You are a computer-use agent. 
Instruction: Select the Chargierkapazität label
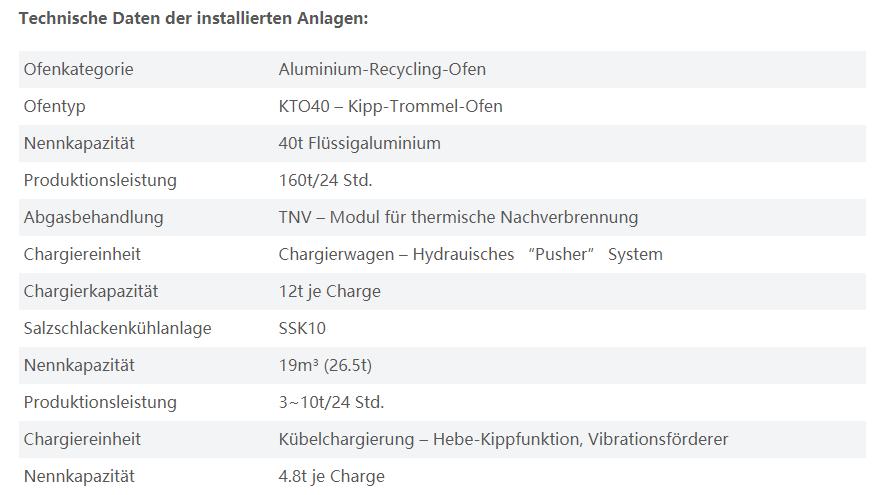(91, 291)
